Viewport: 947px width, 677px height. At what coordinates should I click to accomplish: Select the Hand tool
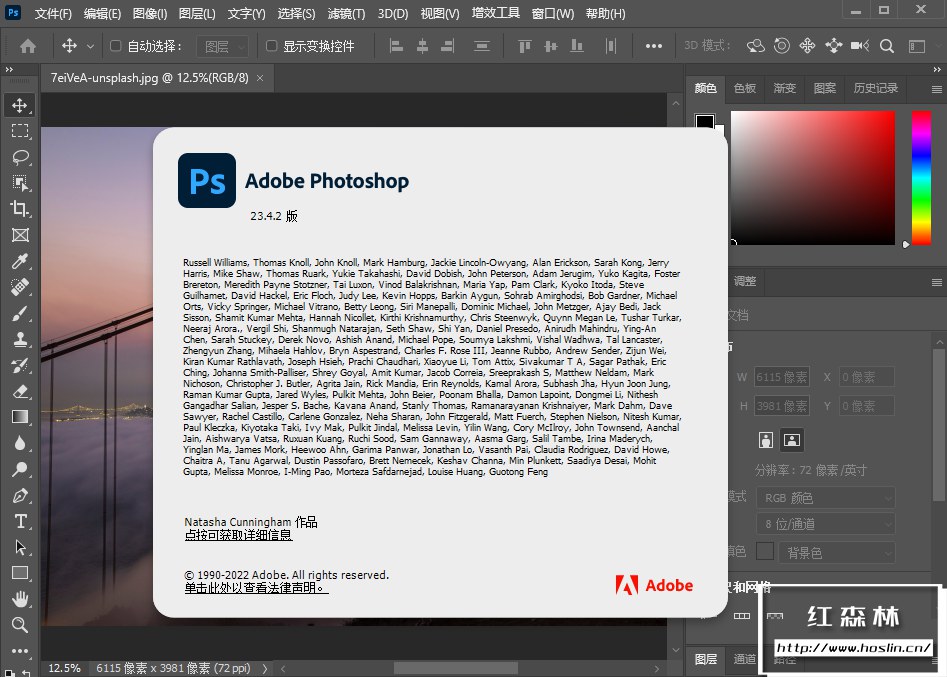20,599
